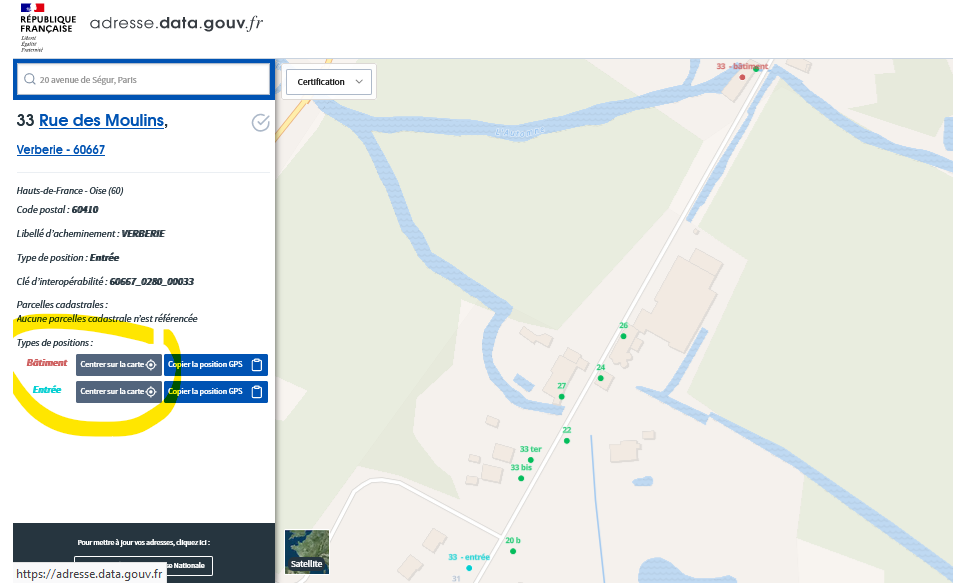Click the Hauts-de-France - Oise (60) text

pos(70,190)
